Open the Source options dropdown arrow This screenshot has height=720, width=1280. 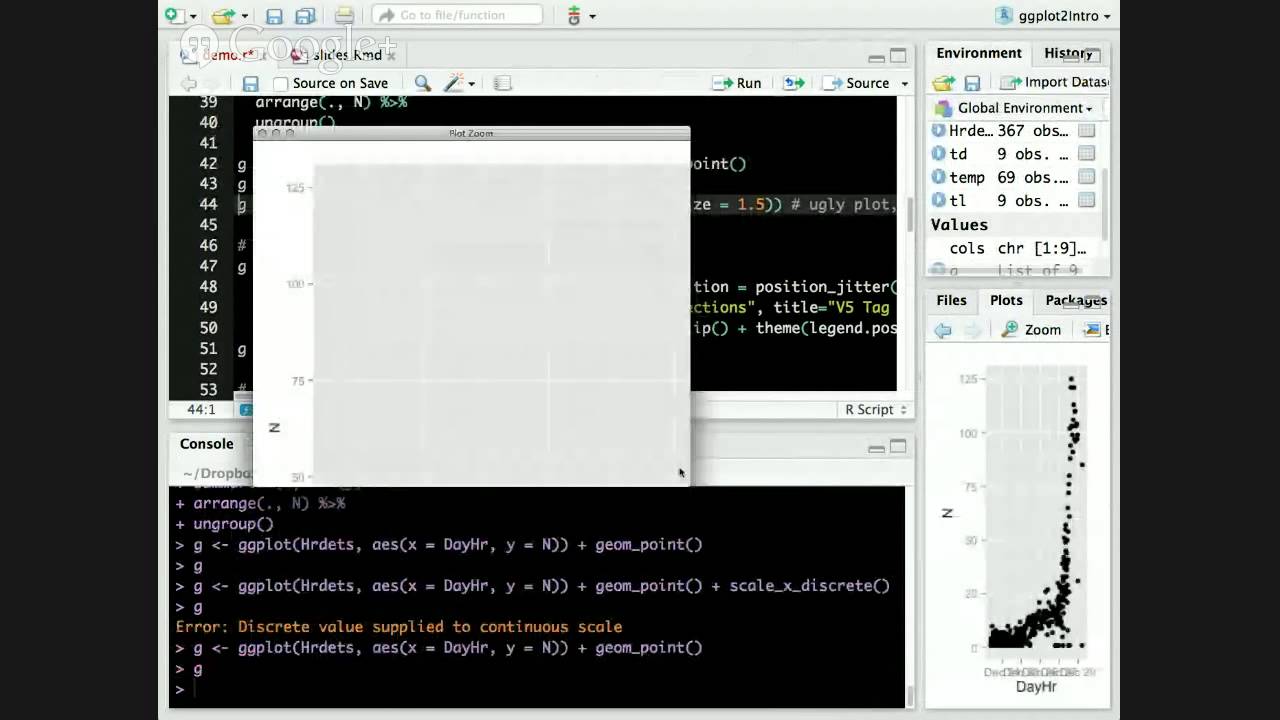coord(905,84)
